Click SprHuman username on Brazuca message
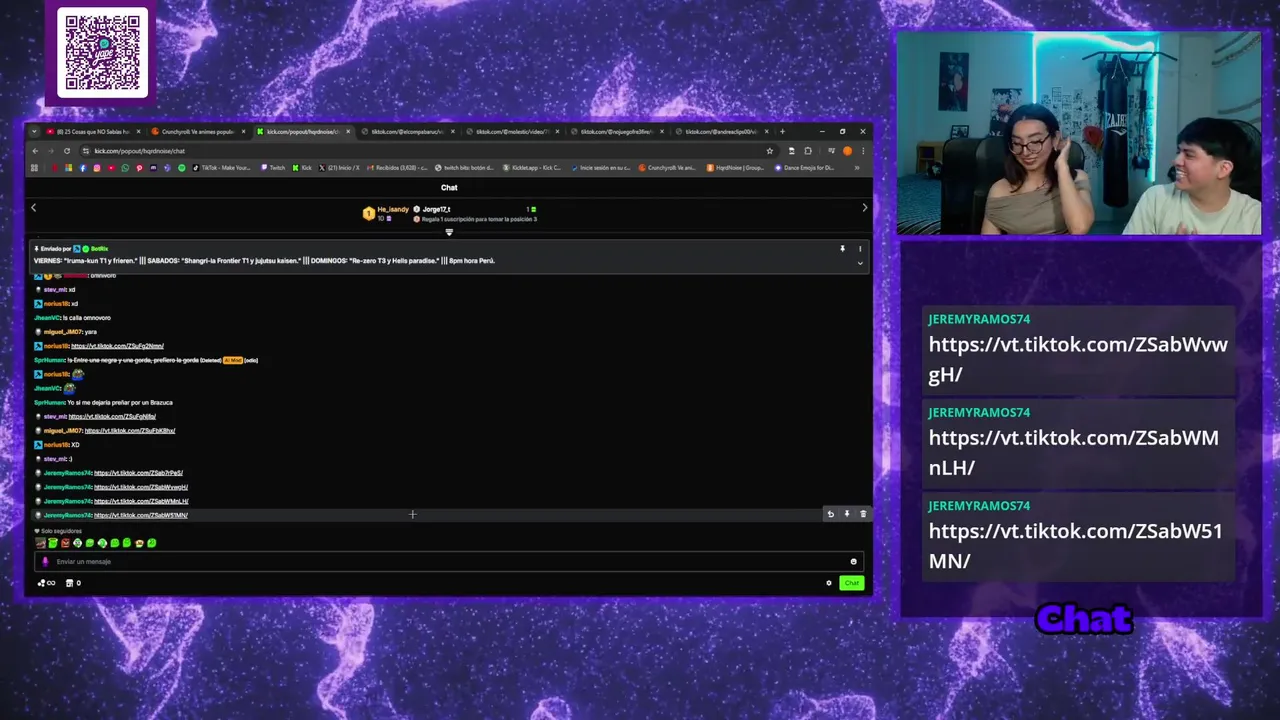Image resolution: width=1280 pixels, height=720 pixels. tap(49, 402)
